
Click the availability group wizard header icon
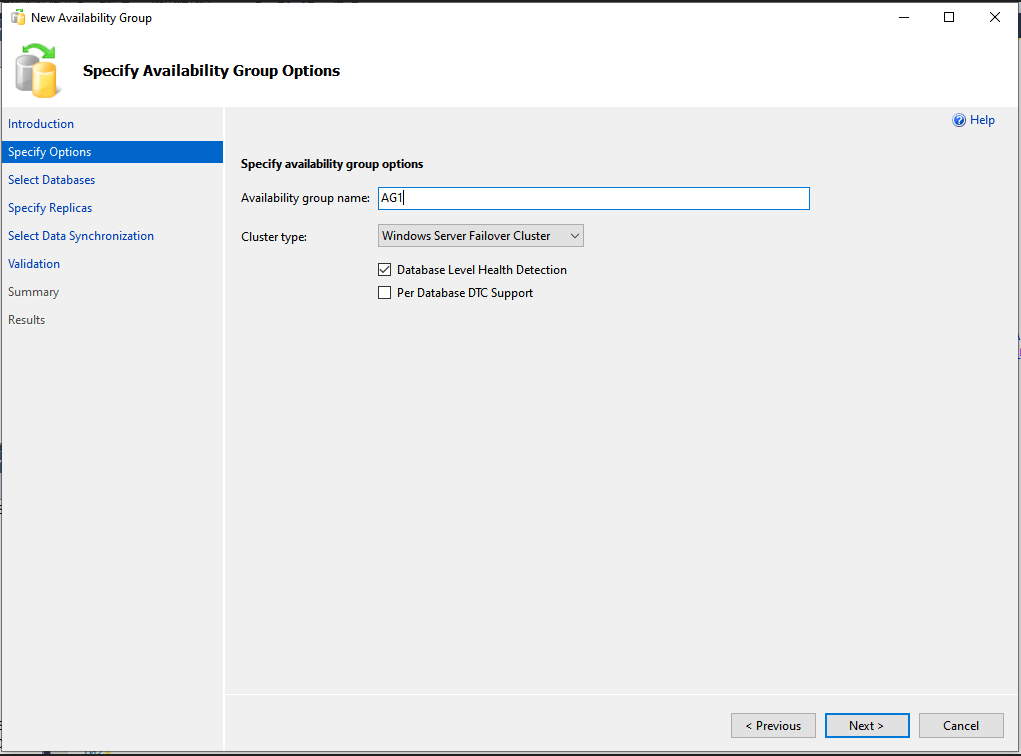(x=38, y=71)
